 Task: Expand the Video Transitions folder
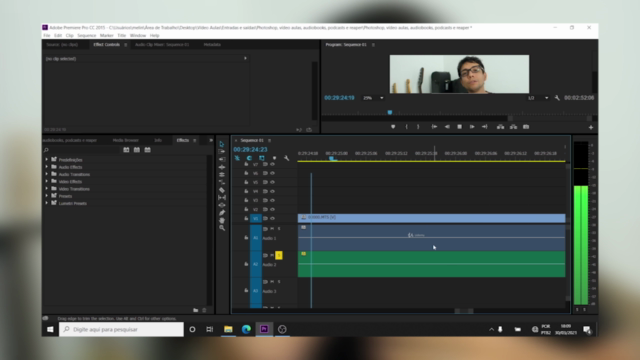(x=47, y=189)
